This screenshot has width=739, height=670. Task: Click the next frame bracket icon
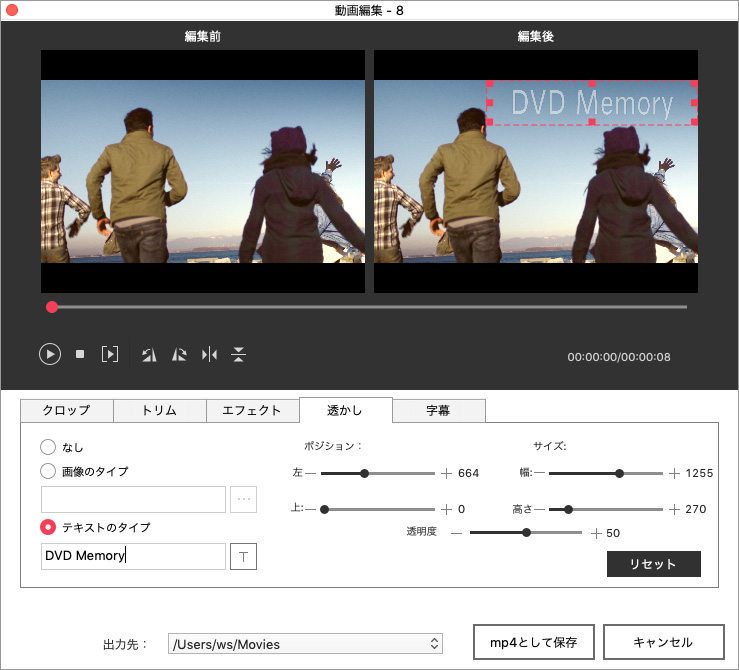coord(110,354)
